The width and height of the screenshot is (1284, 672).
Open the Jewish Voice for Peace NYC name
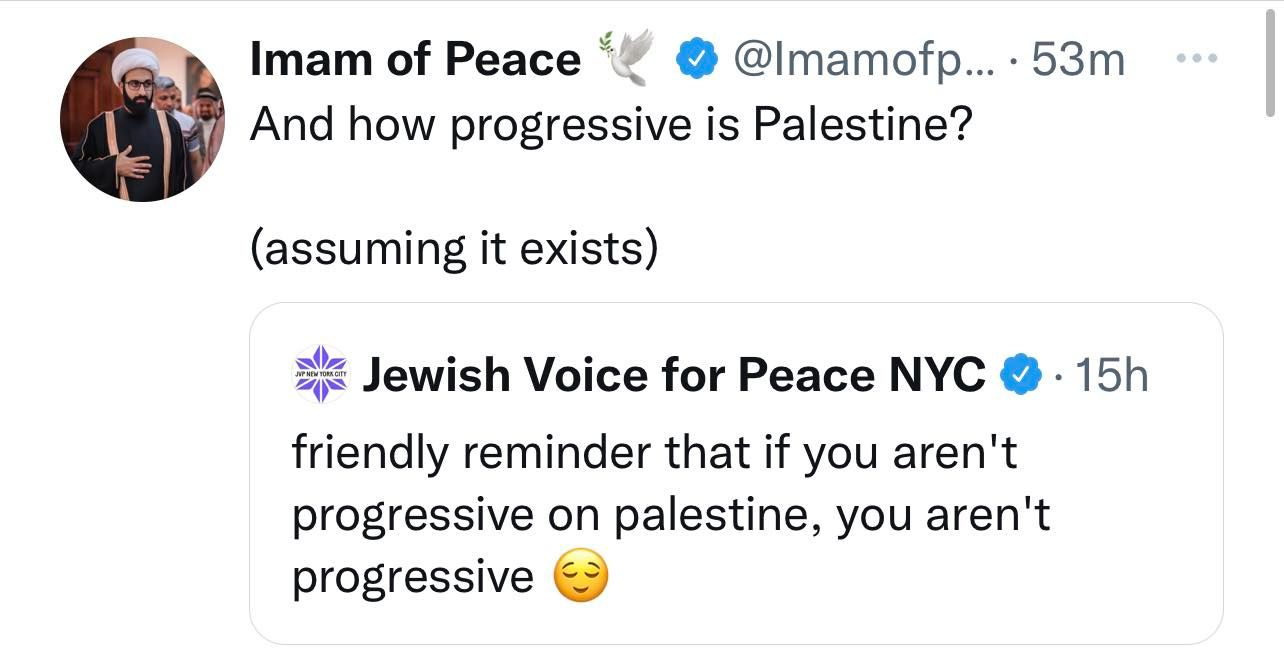(x=674, y=375)
